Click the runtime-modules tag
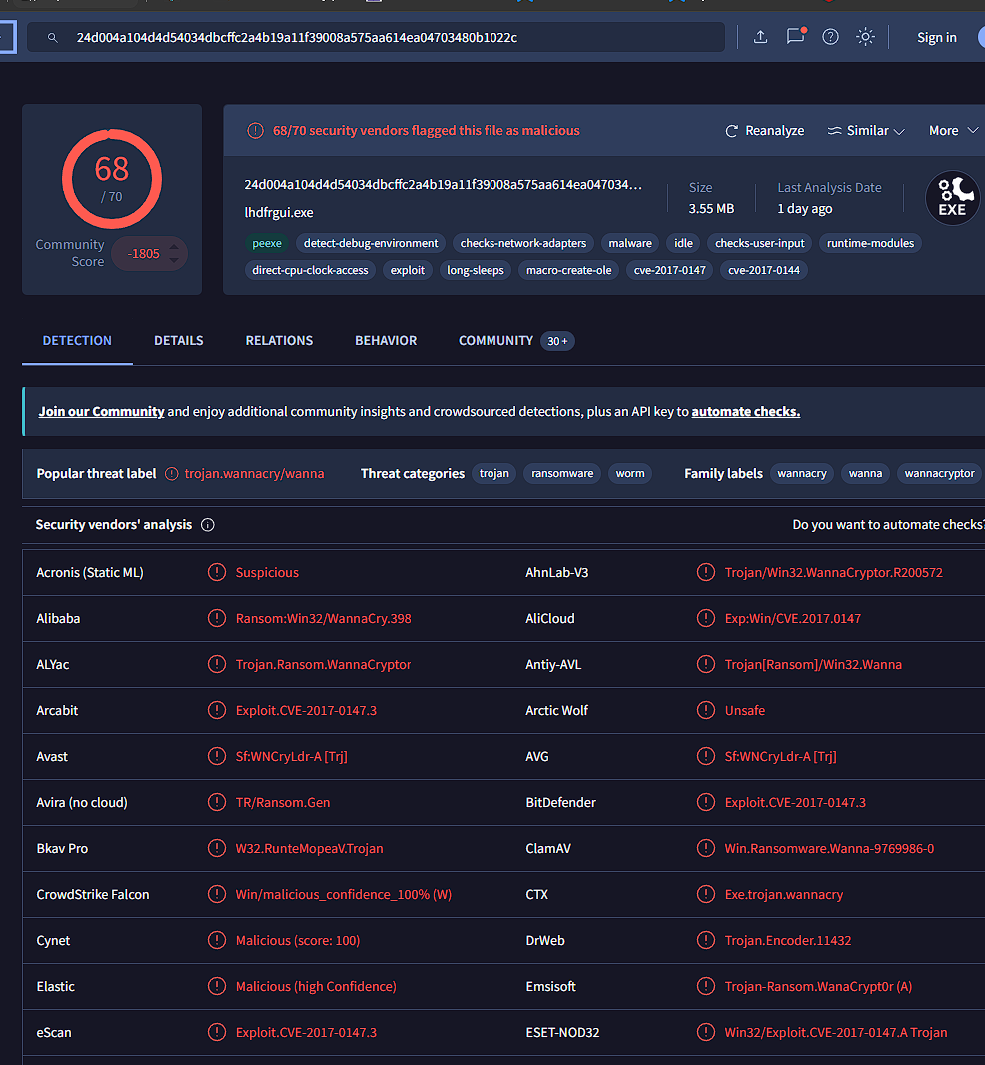The height and width of the screenshot is (1065, 985). click(870, 243)
